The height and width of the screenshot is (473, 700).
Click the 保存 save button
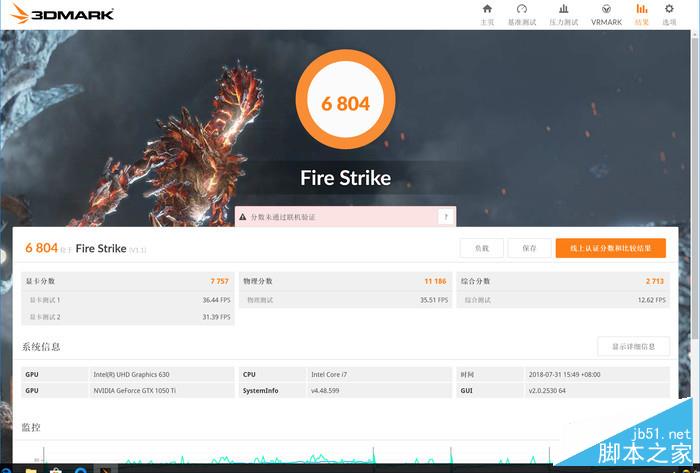coord(529,248)
